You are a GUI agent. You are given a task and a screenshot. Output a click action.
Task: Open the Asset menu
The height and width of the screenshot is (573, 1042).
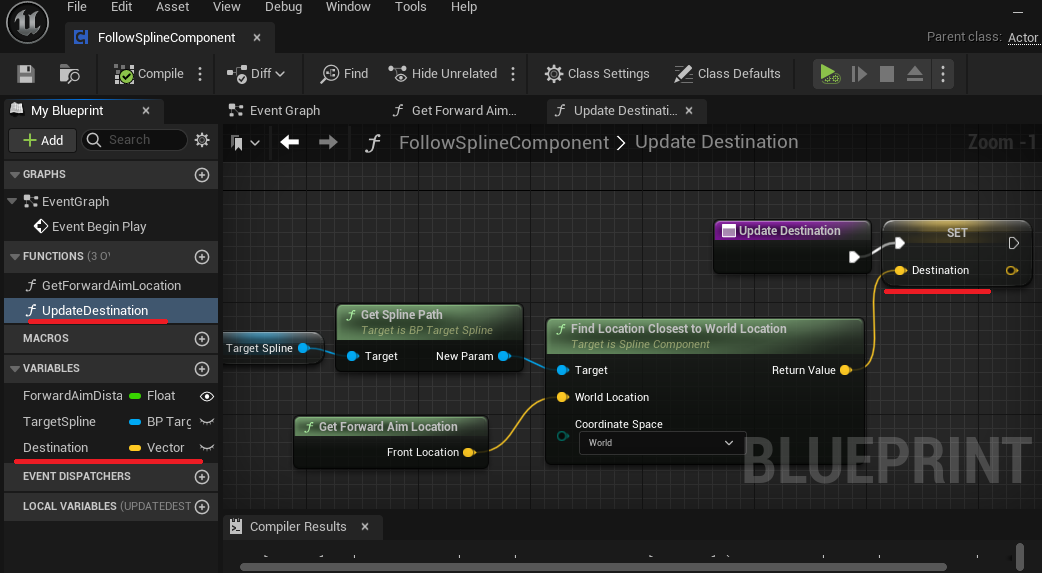click(x=173, y=7)
